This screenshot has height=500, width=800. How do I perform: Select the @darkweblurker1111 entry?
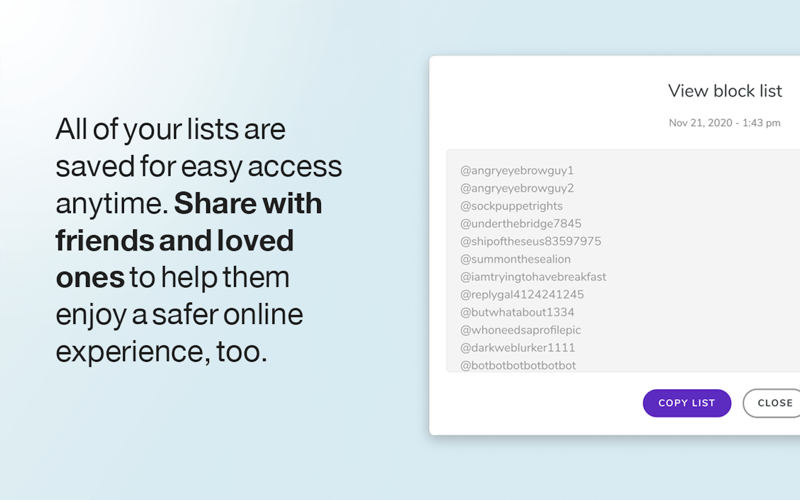point(518,348)
